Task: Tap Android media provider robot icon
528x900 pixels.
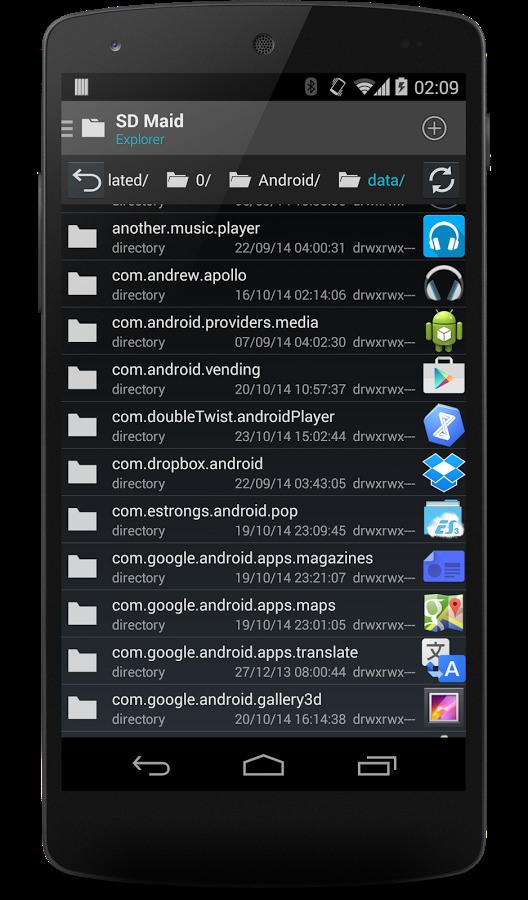Action: [x=444, y=331]
